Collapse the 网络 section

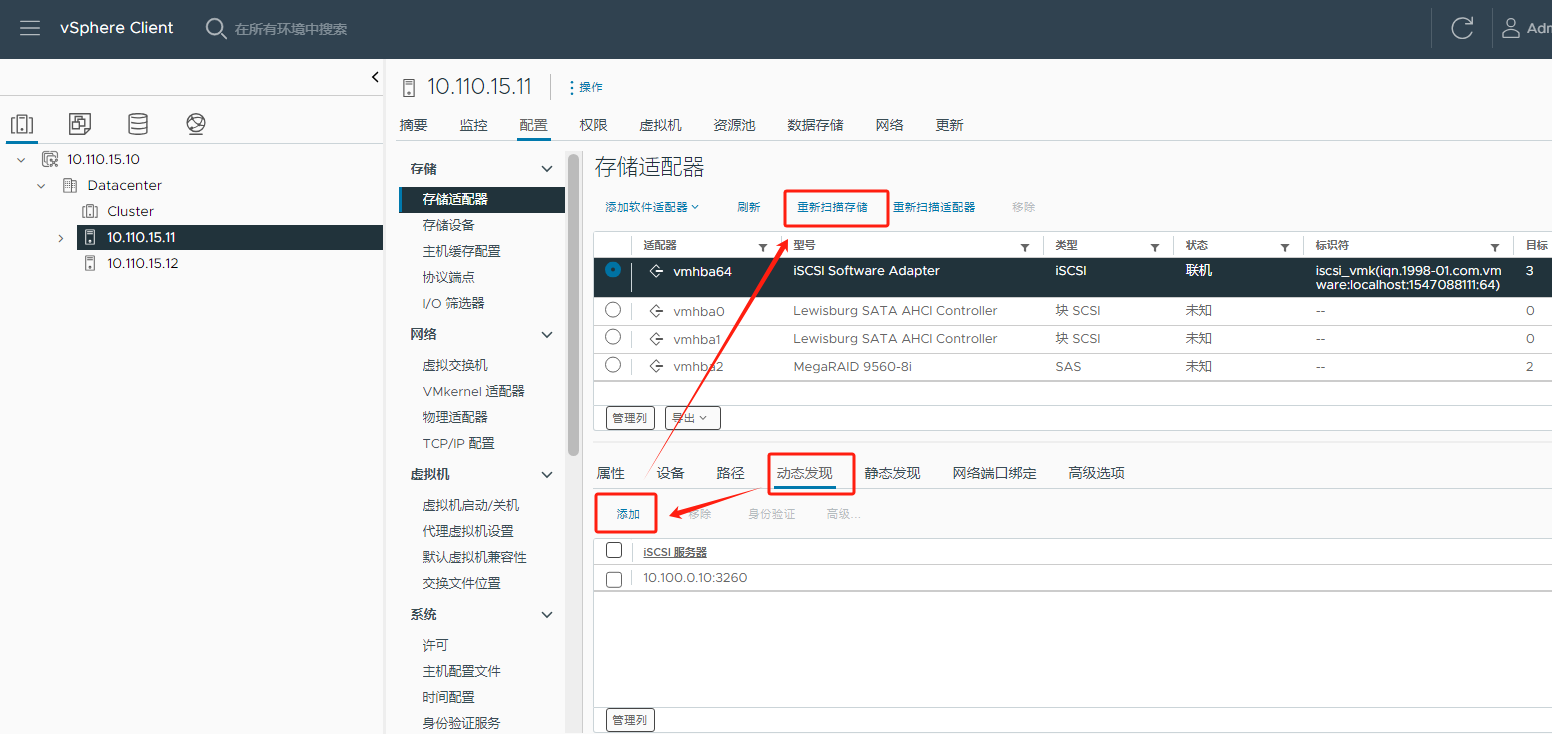click(546, 335)
